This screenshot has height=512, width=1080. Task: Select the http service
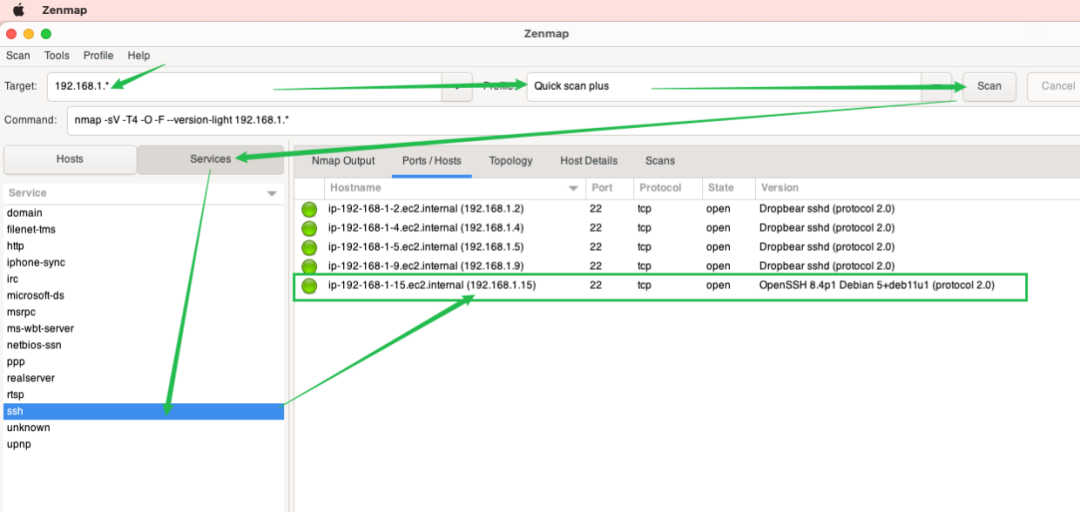(143, 246)
